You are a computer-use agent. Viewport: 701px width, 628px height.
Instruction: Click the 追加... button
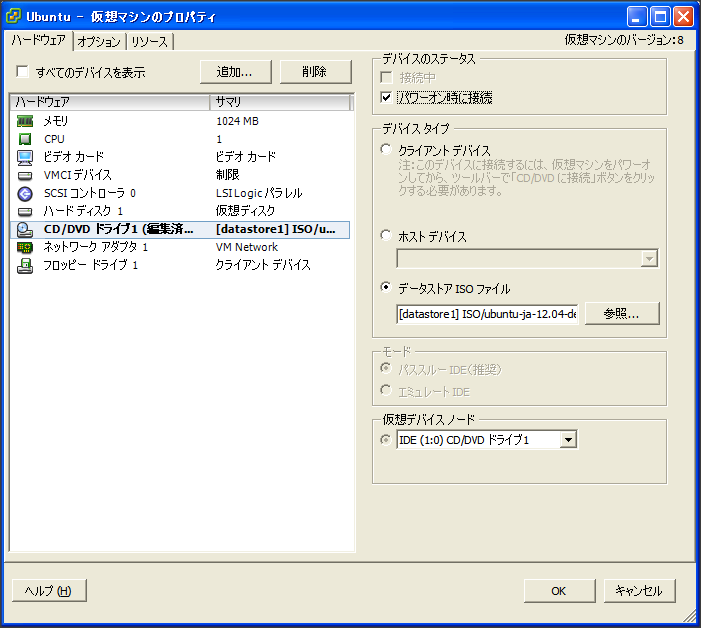(236, 72)
